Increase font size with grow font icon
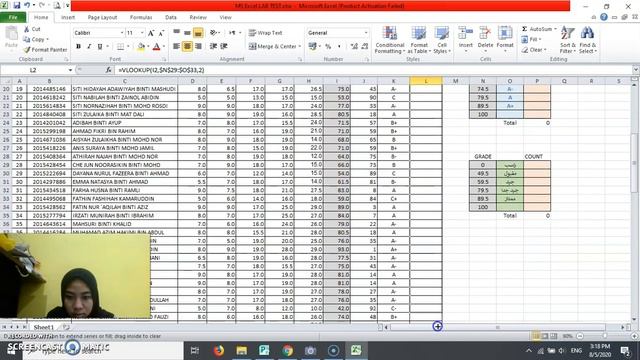The image size is (640, 360). (x=151, y=33)
